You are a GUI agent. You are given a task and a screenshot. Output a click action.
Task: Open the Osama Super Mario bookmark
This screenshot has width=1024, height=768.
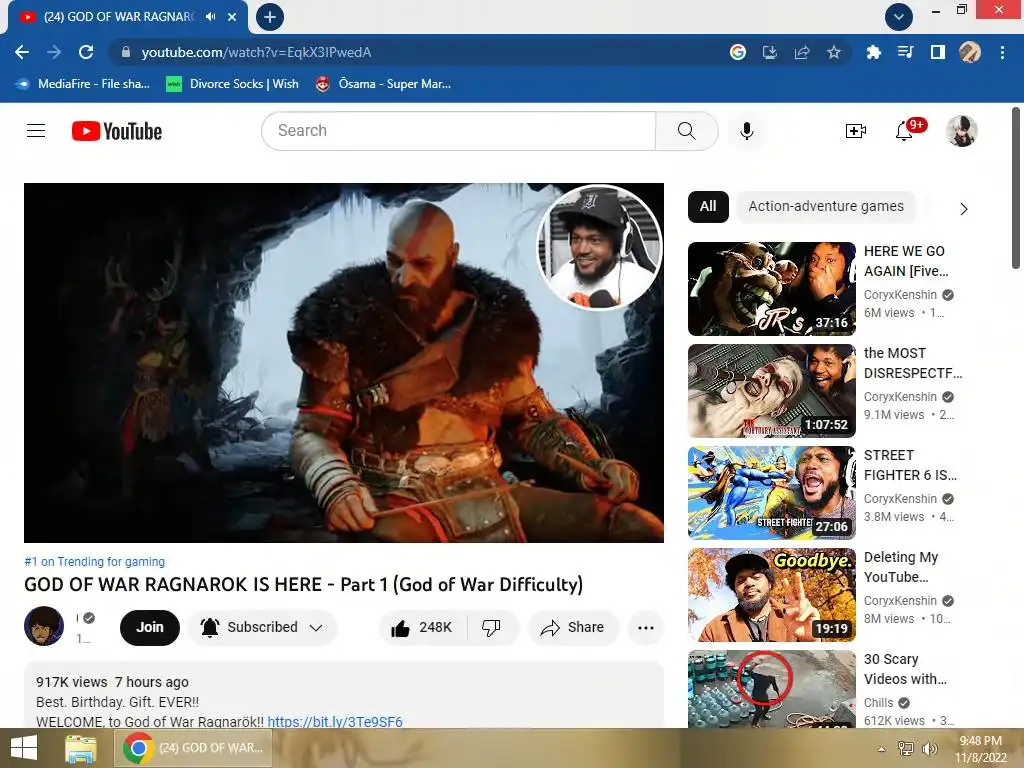click(383, 84)
